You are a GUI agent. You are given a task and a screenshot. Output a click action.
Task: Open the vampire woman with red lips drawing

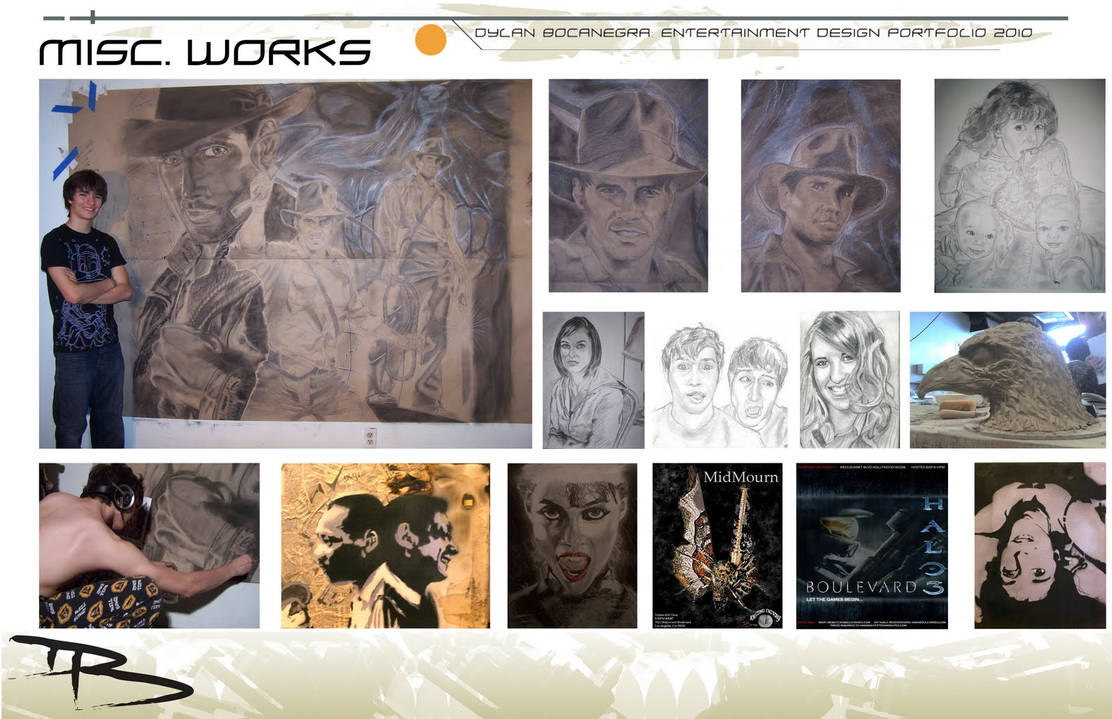coord(572,545)
